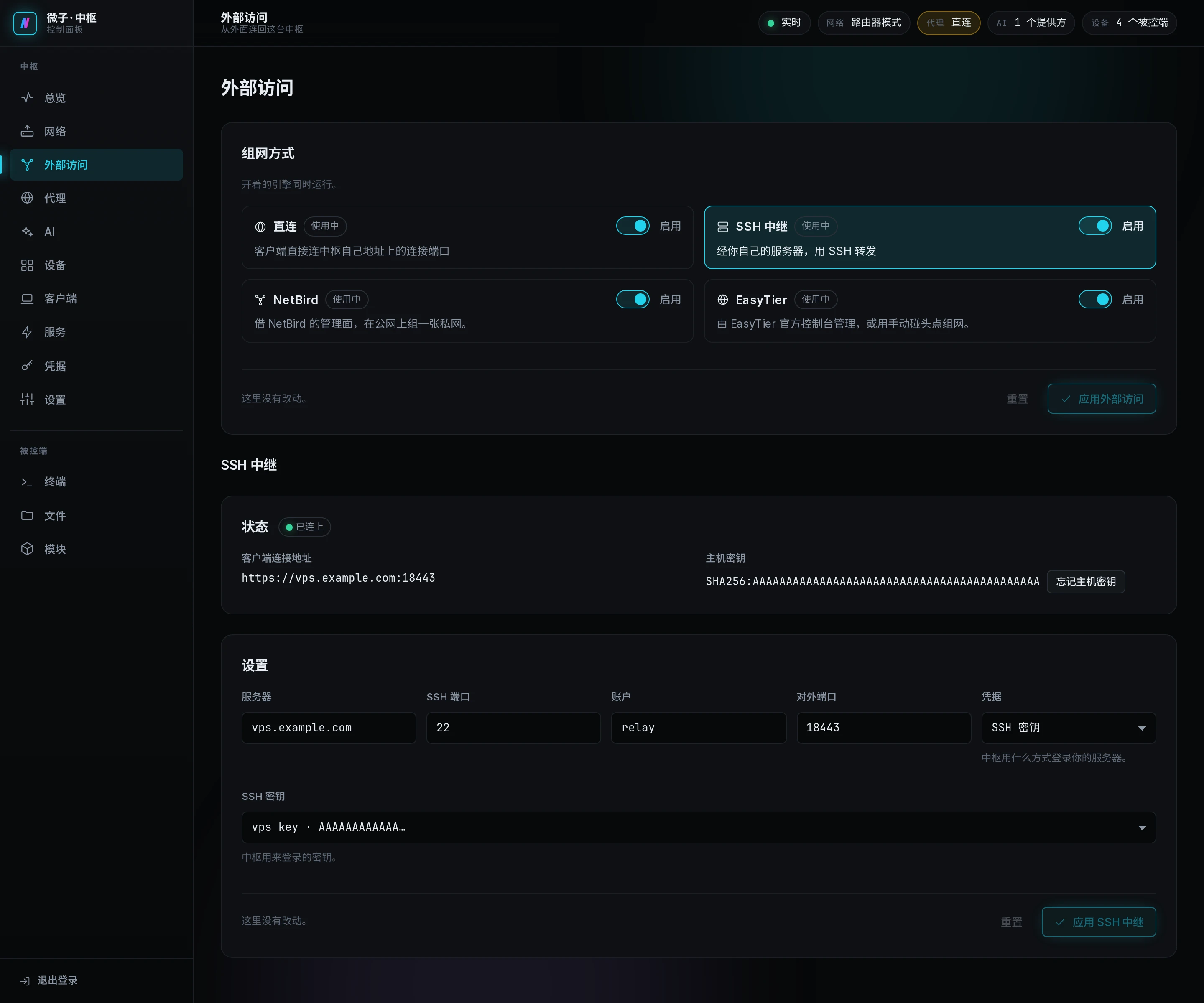Click the 退出登录 exit icon
This screenshot has height=1003, width=1204.
25,981
